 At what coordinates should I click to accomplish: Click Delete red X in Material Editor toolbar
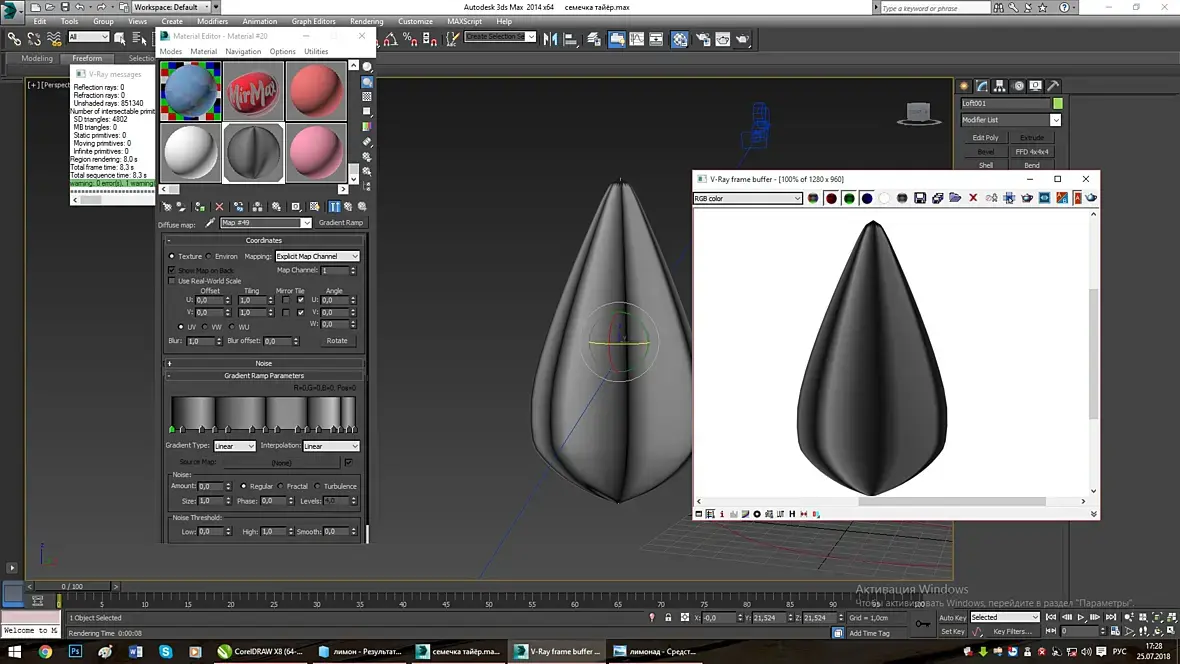coord(219,206)
